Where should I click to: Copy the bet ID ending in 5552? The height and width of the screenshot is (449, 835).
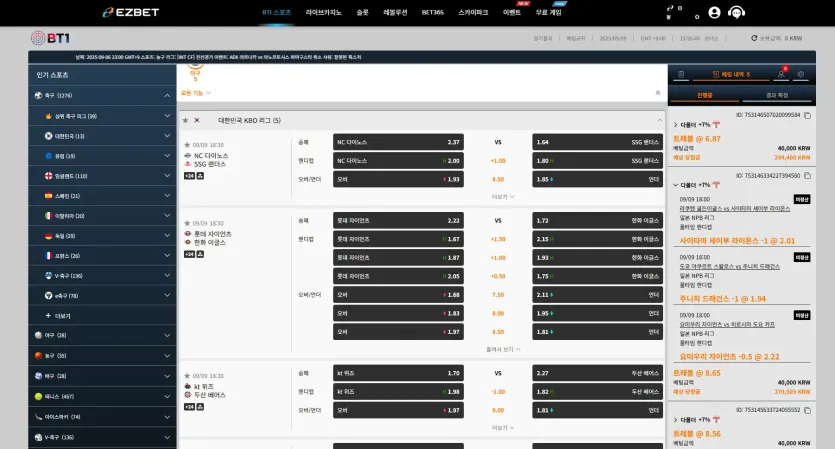[x=807, y=410]
